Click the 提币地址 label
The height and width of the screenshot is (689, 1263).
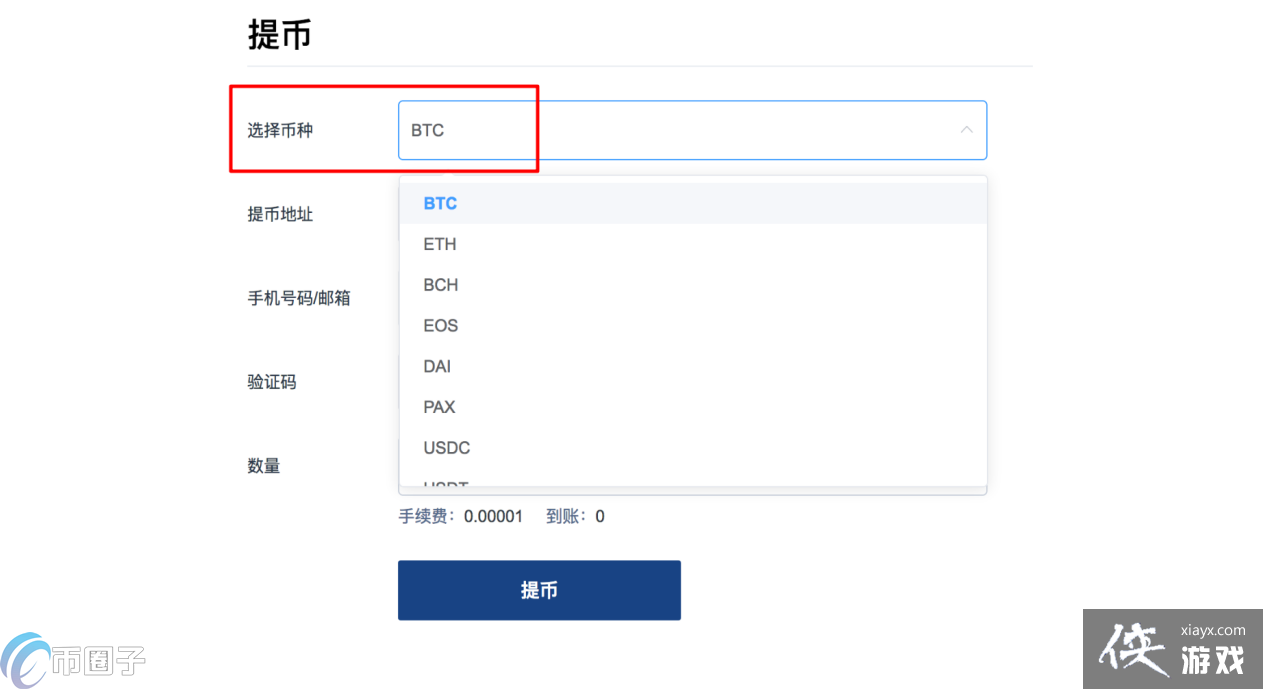coord(279,213)
